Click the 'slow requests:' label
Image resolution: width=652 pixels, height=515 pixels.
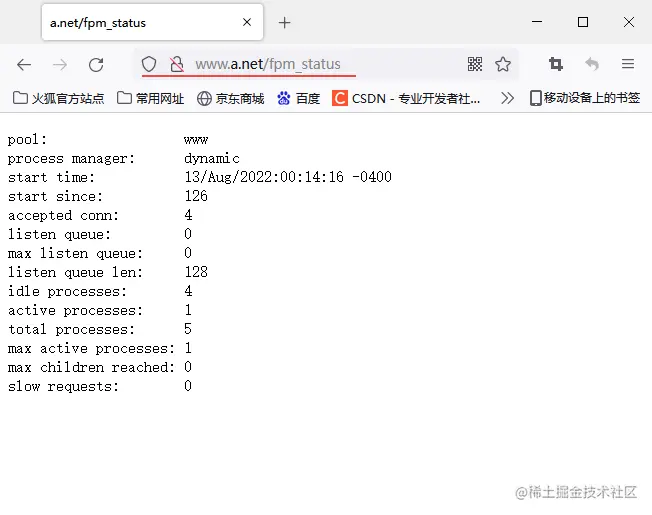pyautogui.click(x=63, y=387)
